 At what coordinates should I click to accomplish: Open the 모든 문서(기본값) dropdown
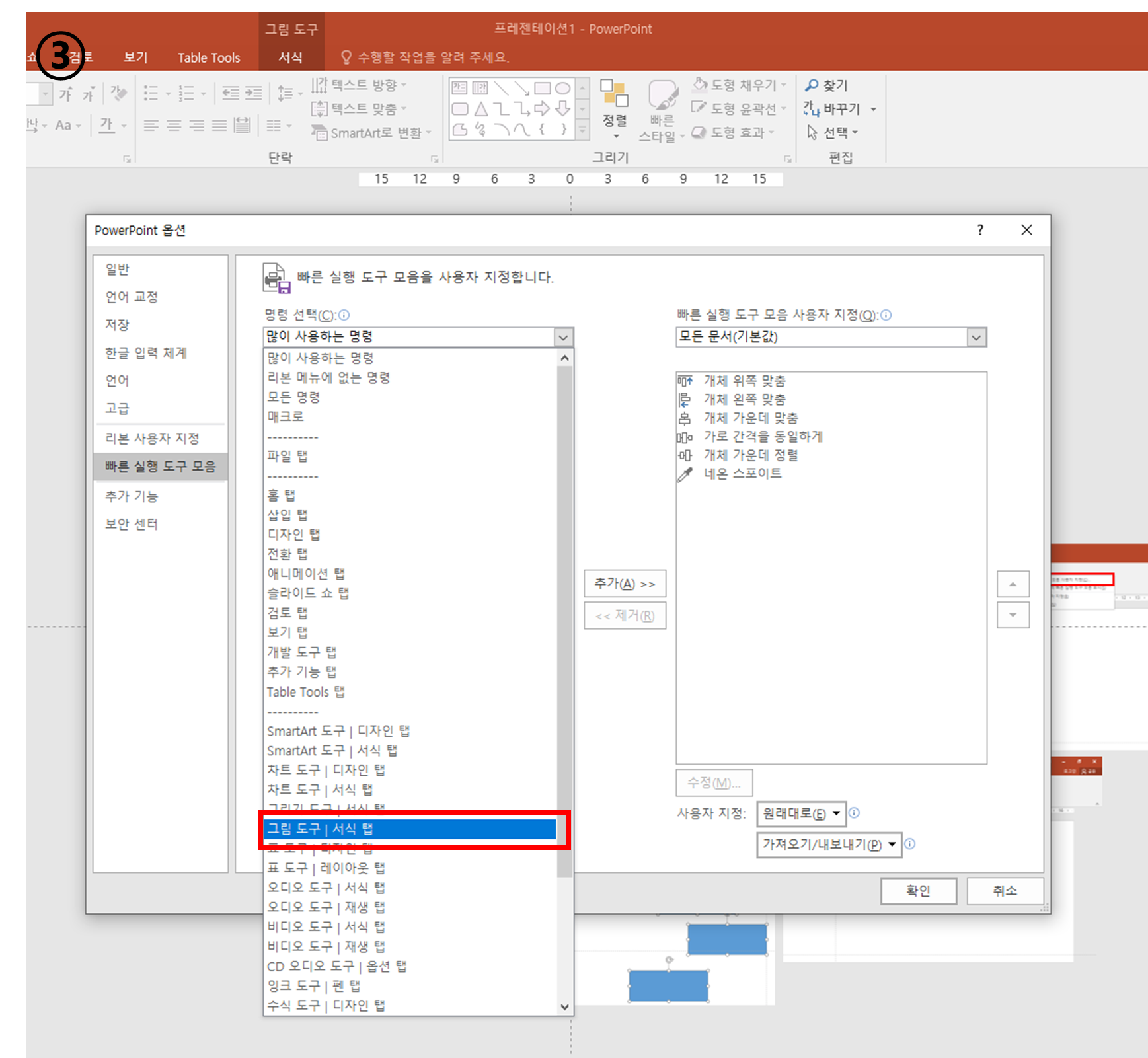tap(976, 337)
